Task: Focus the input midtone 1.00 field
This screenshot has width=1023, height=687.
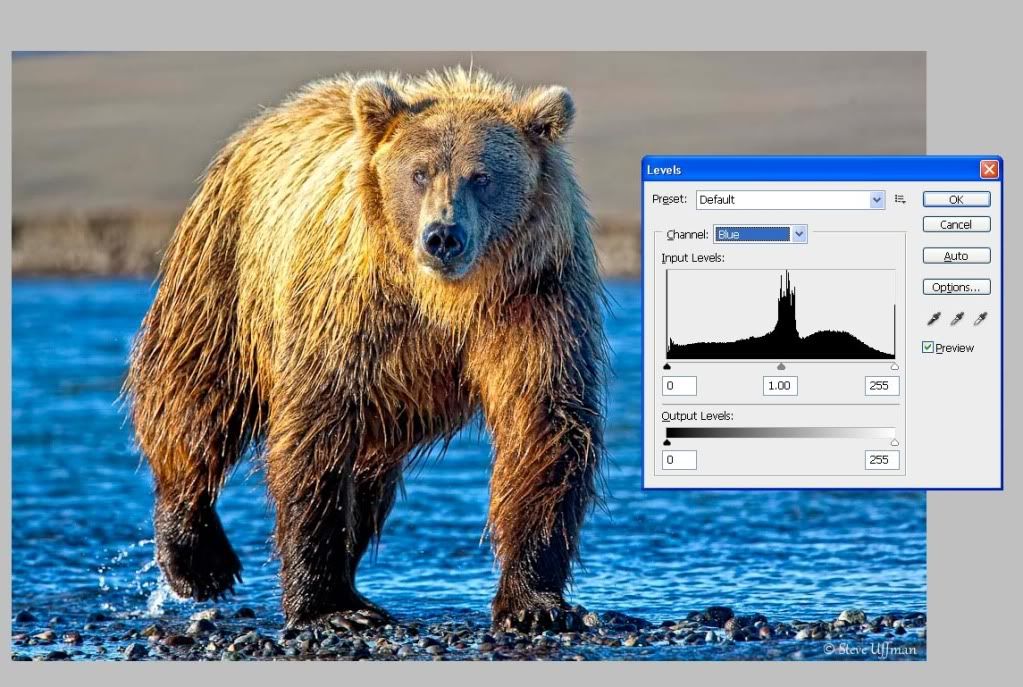Action: click(x=780, y=386)
